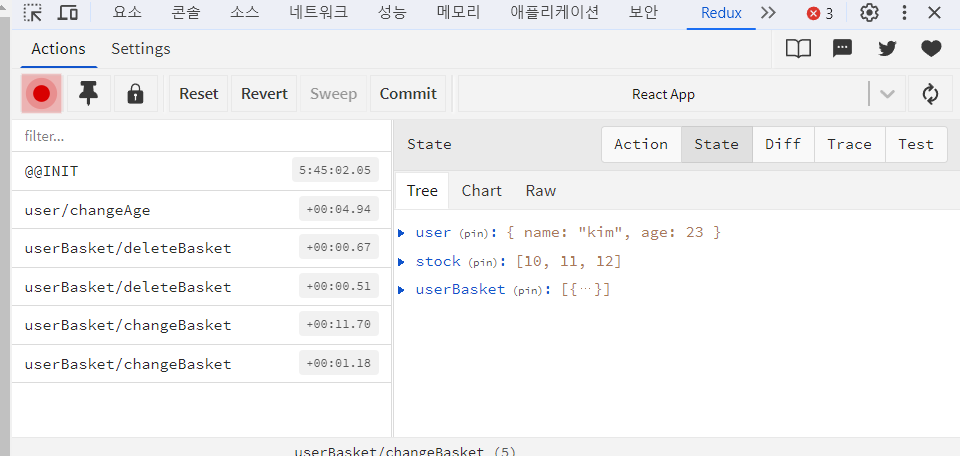The image size is (960, 456).
Task: Expand the userBasket tree node
Action: 402,290
